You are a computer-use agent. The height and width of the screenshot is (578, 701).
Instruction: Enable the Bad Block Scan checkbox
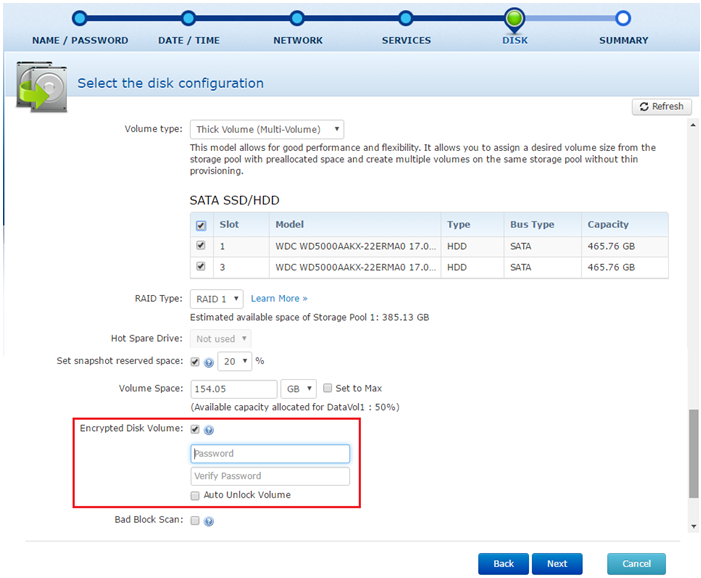click(195, 520)
